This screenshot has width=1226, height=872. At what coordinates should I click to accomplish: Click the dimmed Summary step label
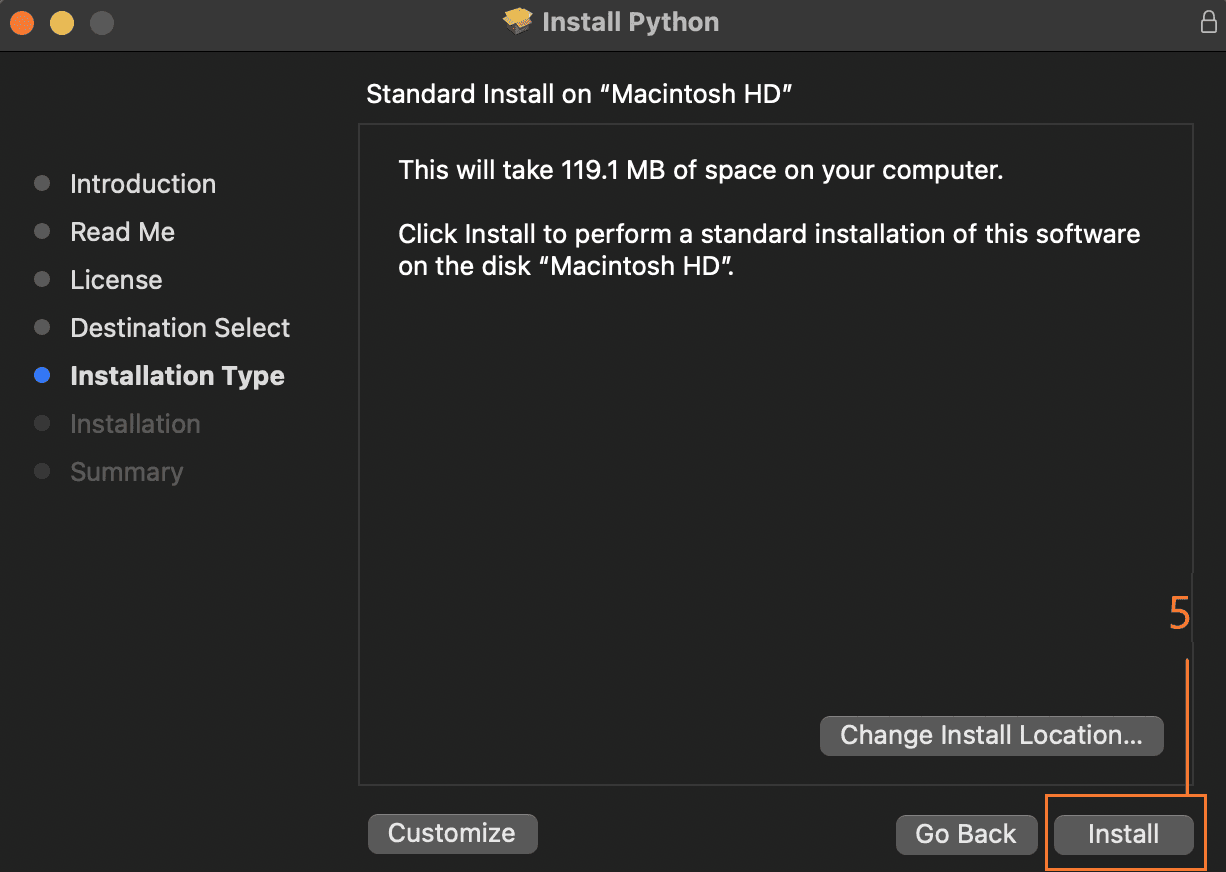(x=126, y=472)
